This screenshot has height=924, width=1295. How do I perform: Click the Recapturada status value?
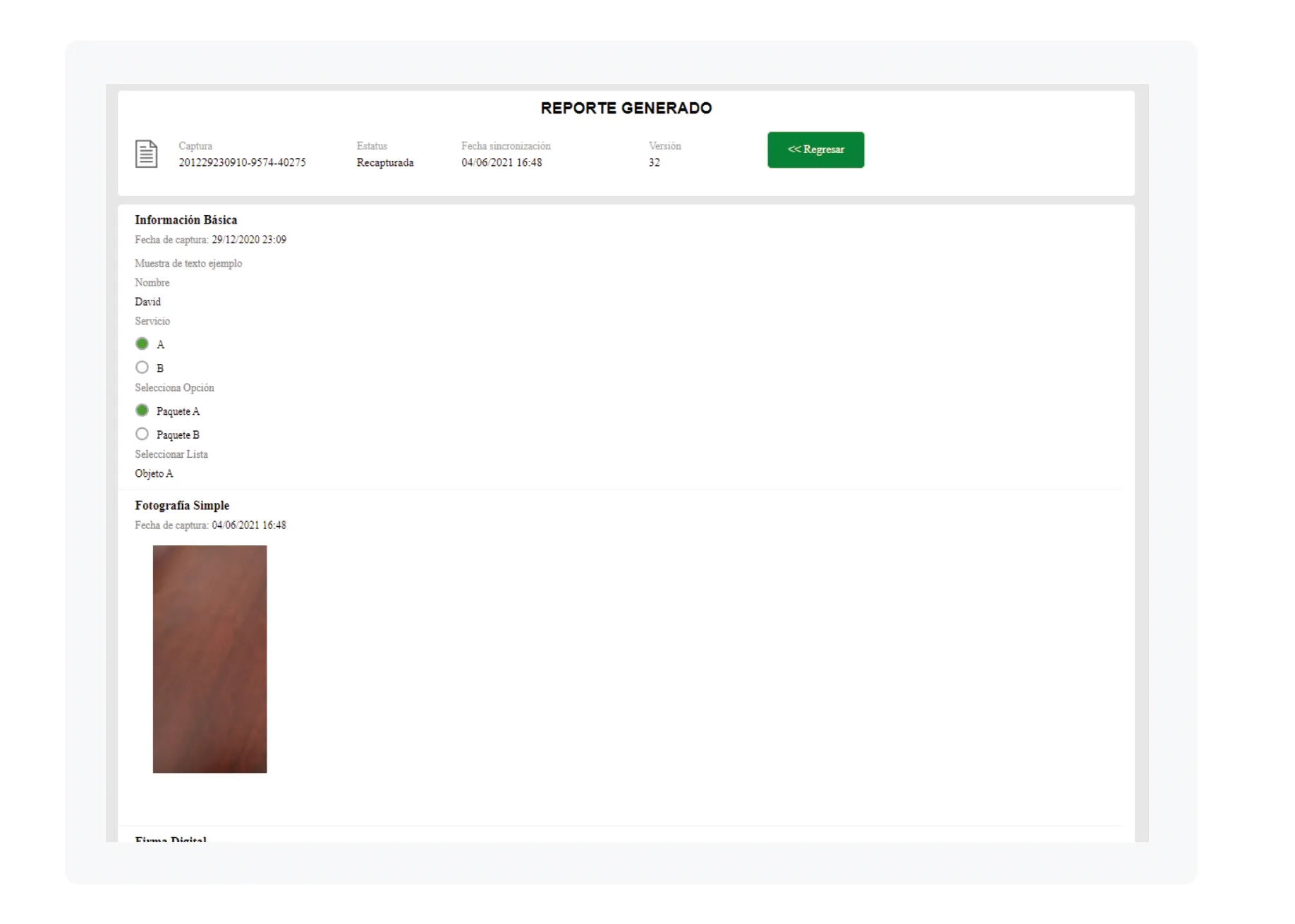click(385, 162)
